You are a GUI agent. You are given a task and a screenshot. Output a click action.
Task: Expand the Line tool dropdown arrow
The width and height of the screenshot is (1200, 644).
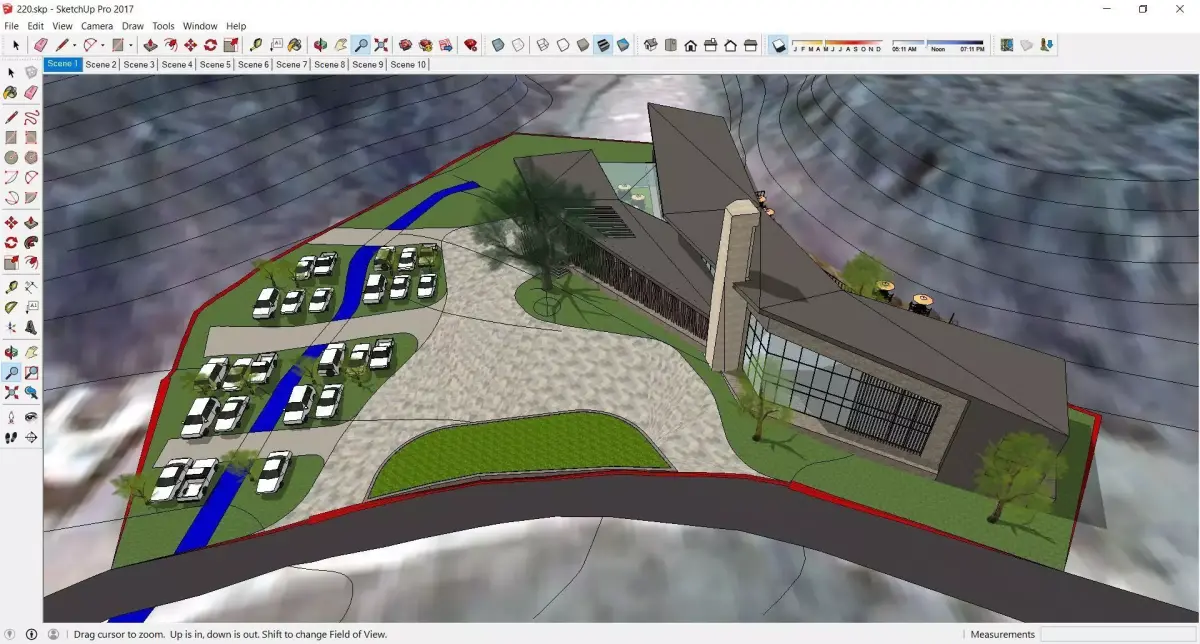(x=75, y=45)
